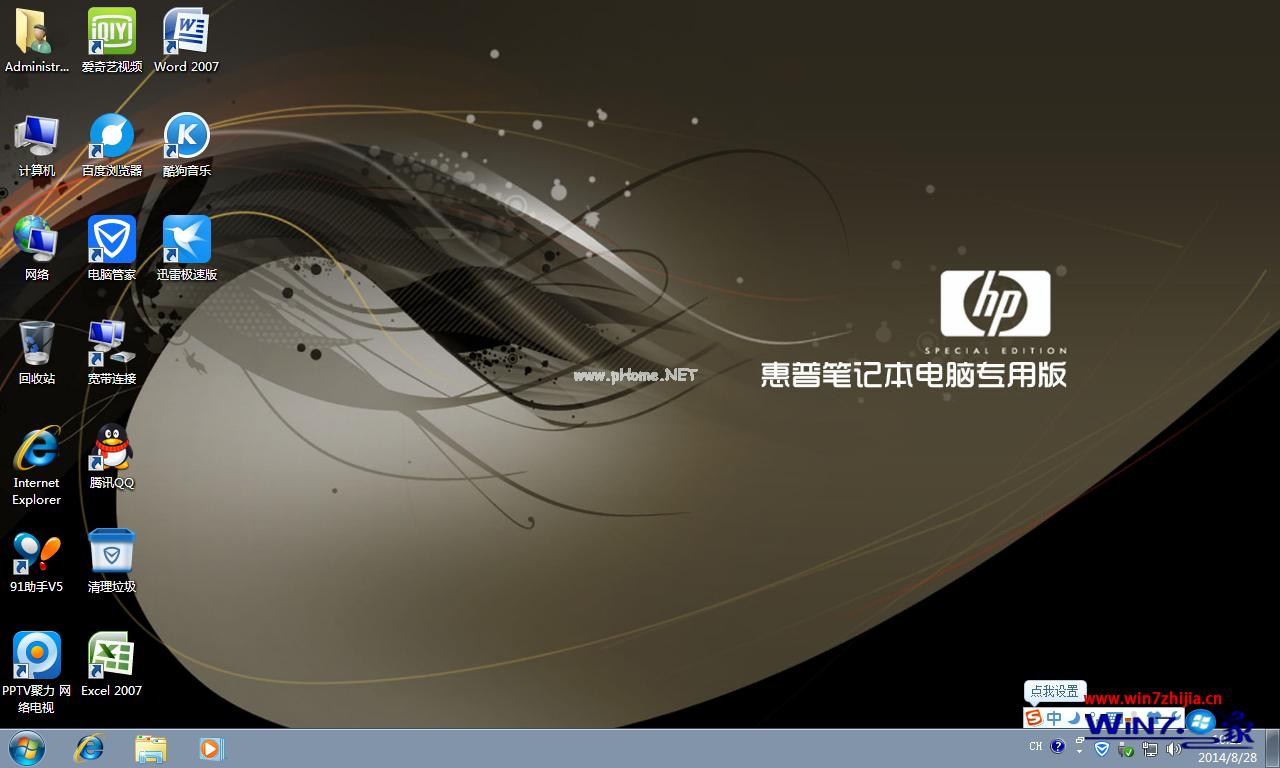
Task: Click the date 2014/8/28 in the tray
Action: (x=1228, y=757)
